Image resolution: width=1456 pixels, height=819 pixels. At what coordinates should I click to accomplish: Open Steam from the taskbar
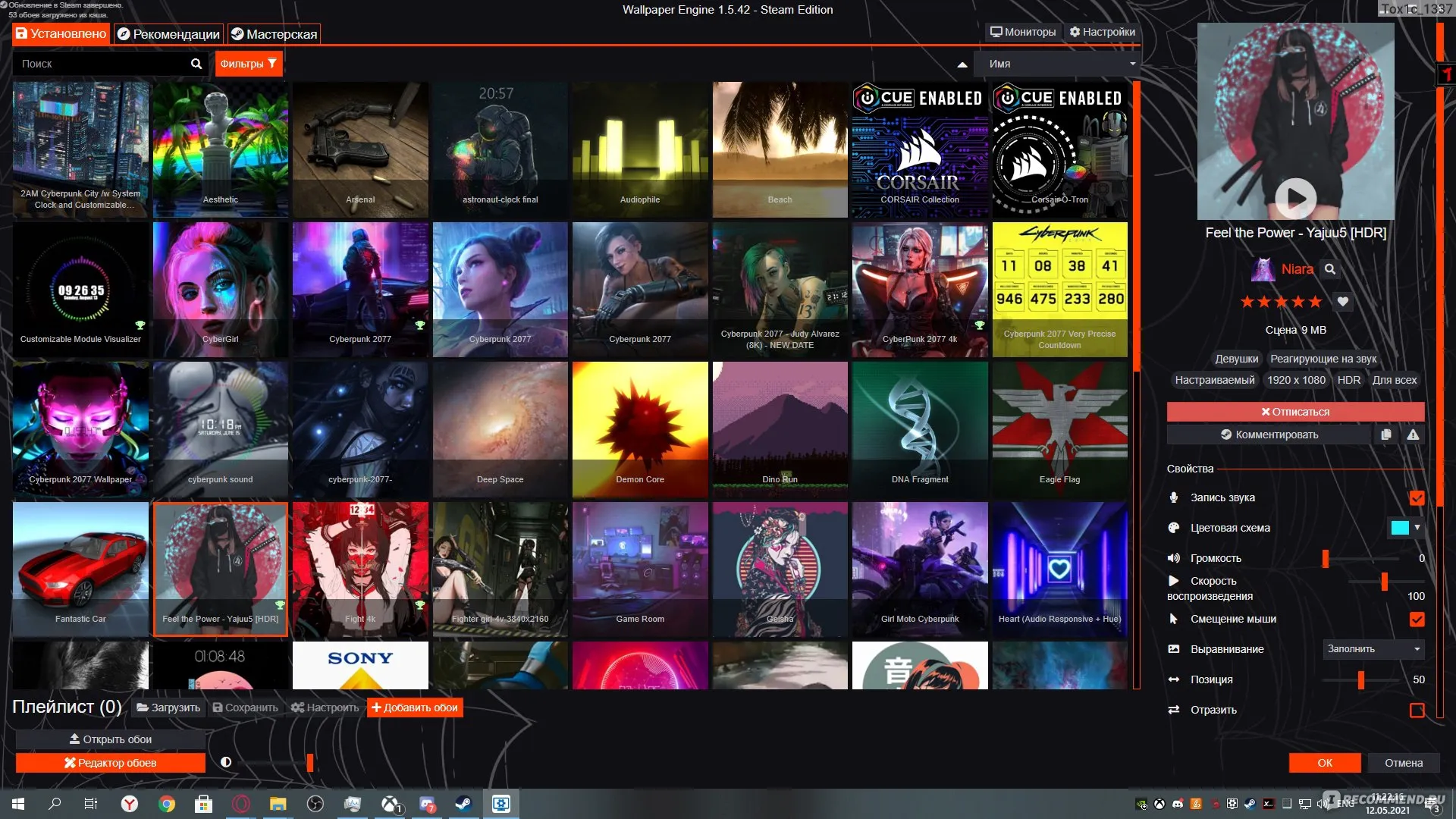point(463,804)
